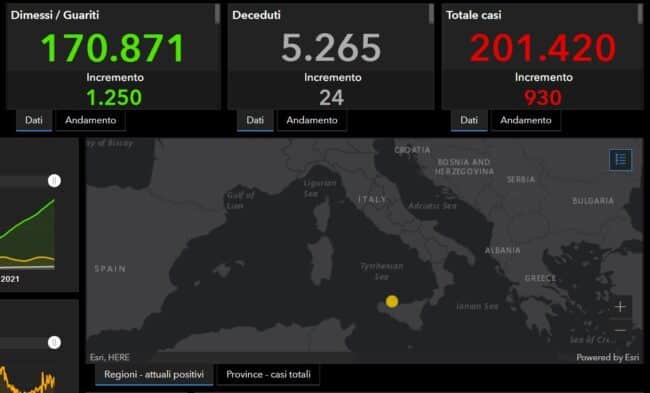650x393 pixels.
Task: Open Dati tab under Deceduti
Action: (255, 120)
